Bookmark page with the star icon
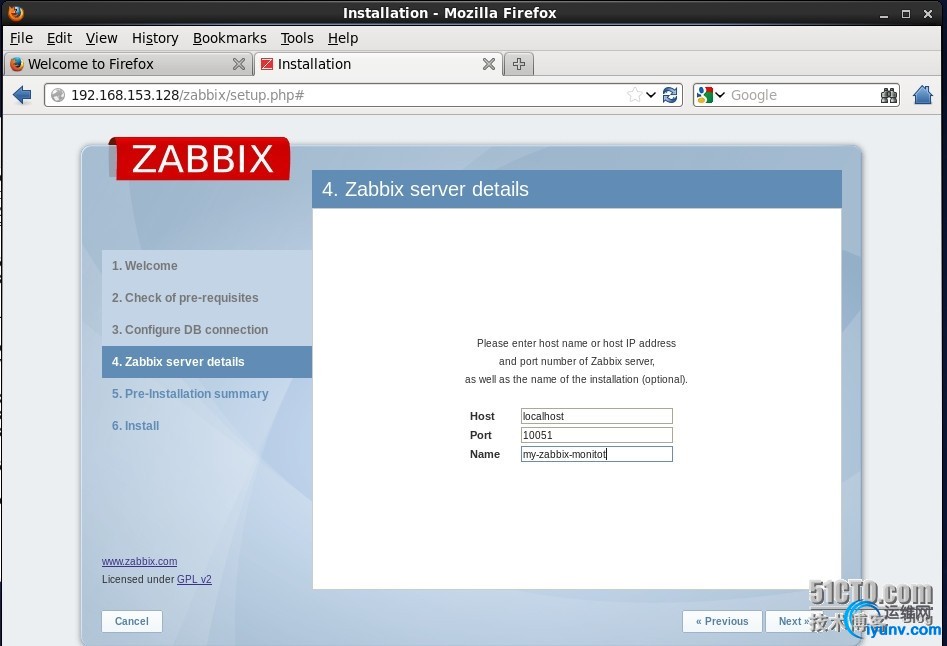Image resolution: width=947 pixels, height=646 pixels. pos(634,95)
